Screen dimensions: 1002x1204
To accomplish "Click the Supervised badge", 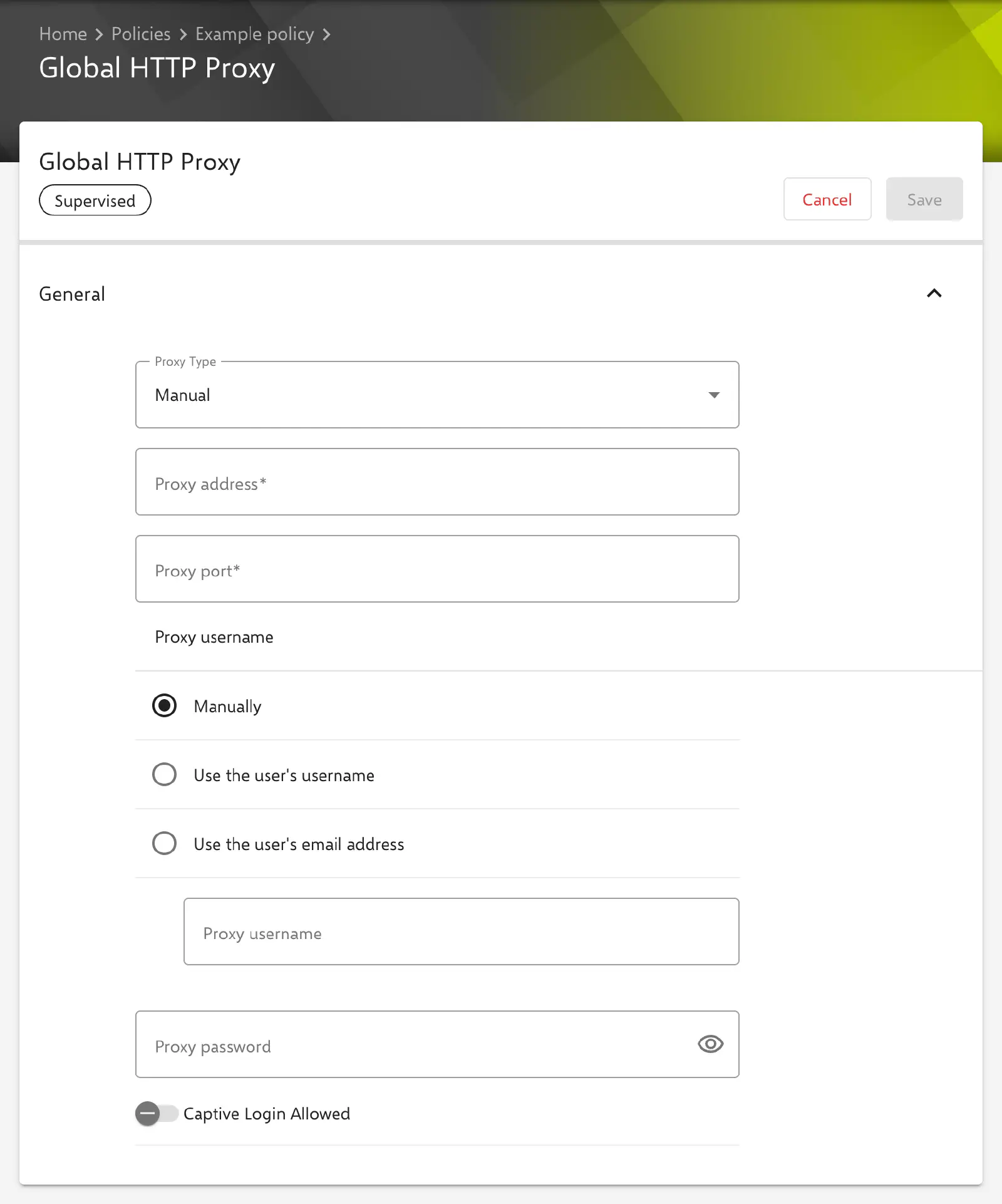I will click(x=95, y=200).
